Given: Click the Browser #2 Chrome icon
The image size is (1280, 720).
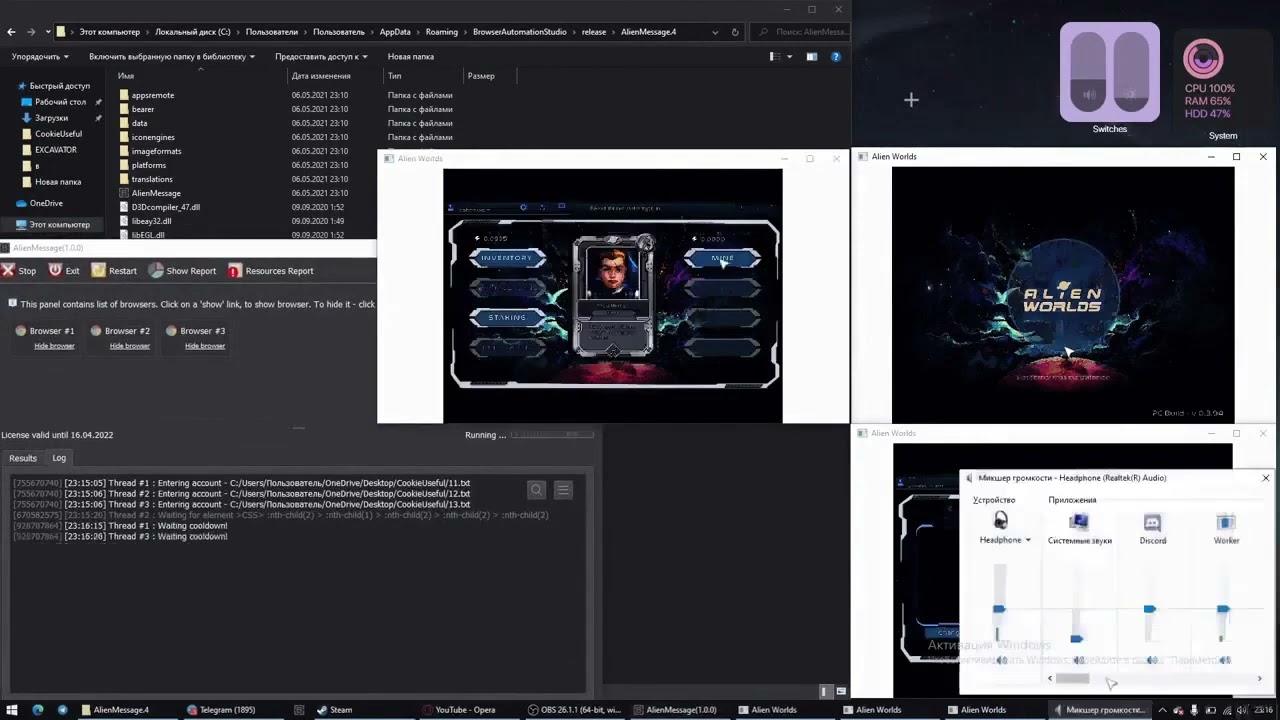Looking at the screenshot, I should point(96,331).
